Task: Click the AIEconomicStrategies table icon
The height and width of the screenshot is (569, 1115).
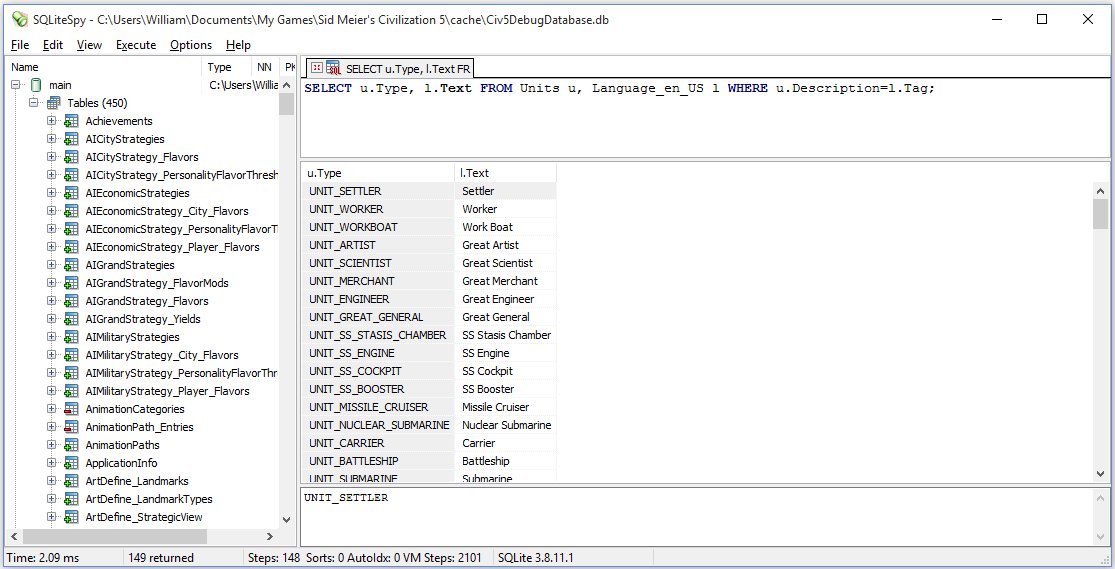Action: click(x=71, y=193)
